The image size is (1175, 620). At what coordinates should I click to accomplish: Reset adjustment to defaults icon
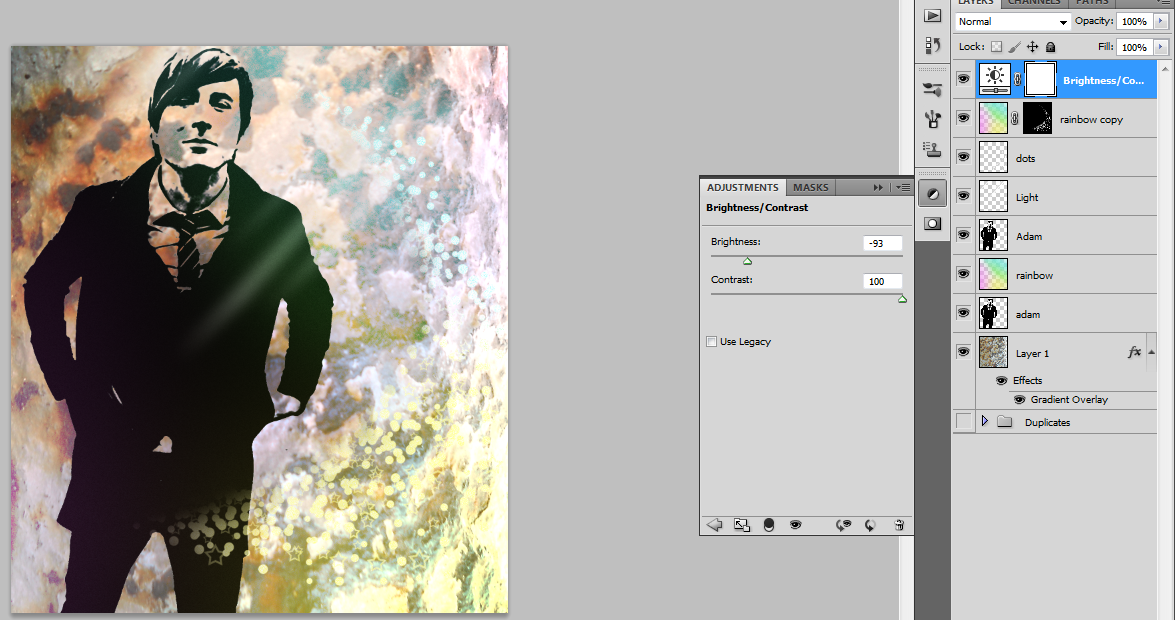point(870,525)
